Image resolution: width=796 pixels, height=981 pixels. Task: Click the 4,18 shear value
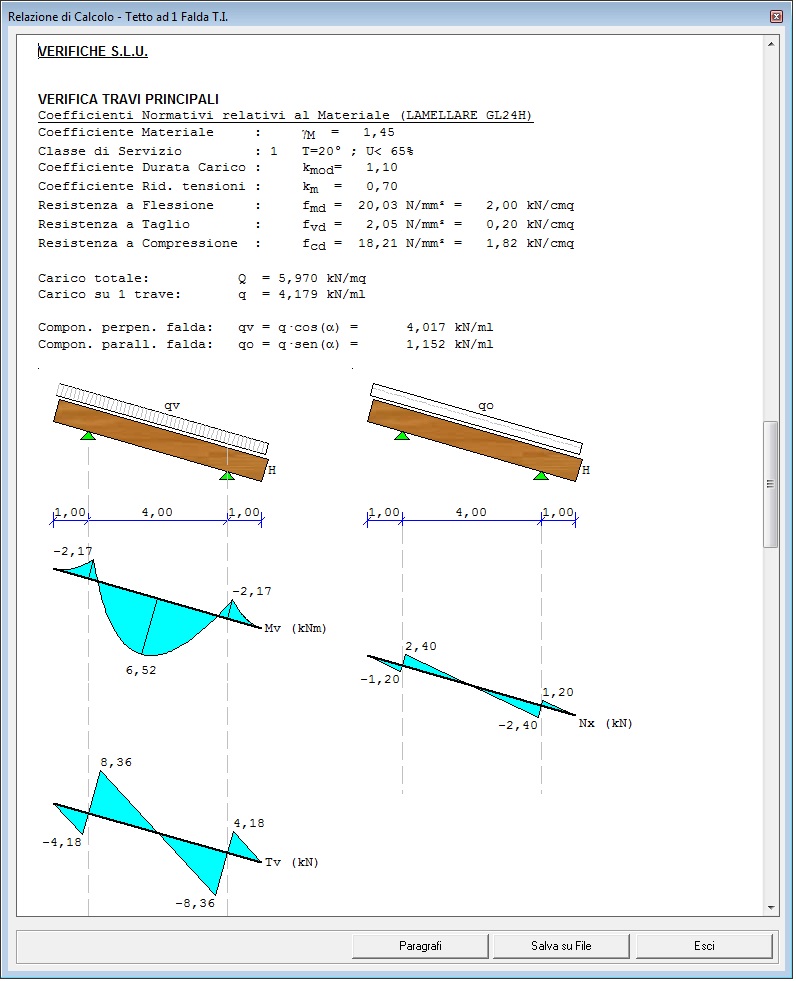coord(249,823)
